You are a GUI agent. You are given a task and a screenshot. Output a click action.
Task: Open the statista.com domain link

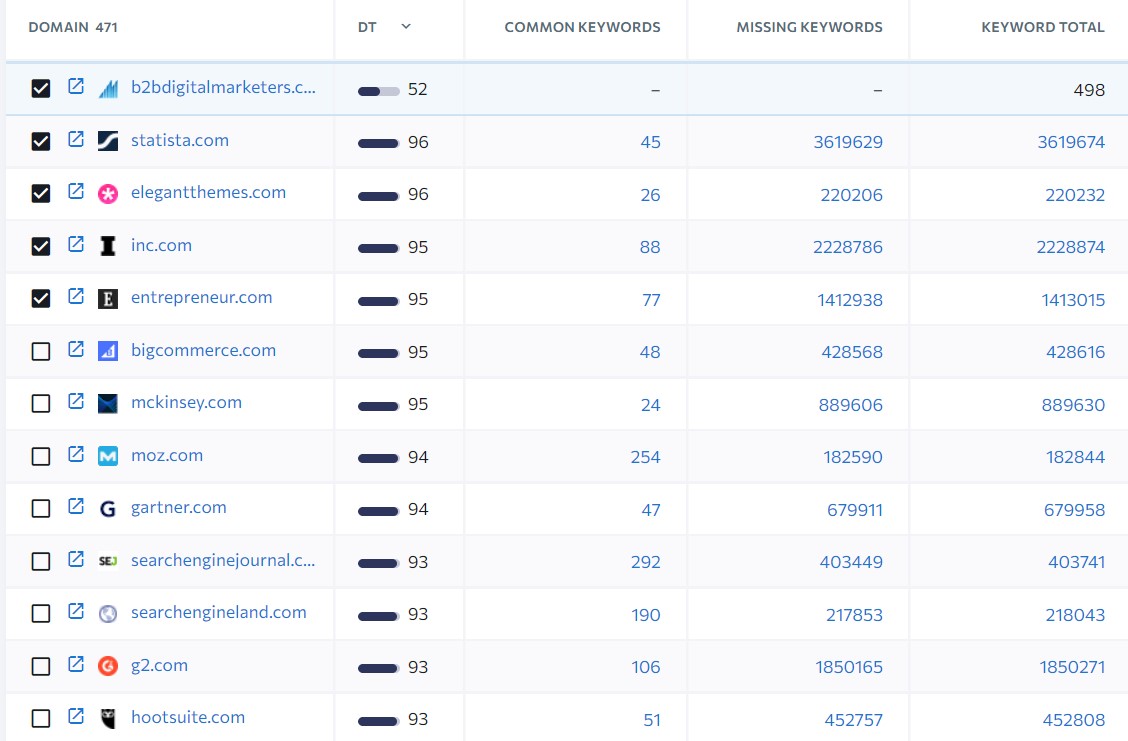(180, 140)
